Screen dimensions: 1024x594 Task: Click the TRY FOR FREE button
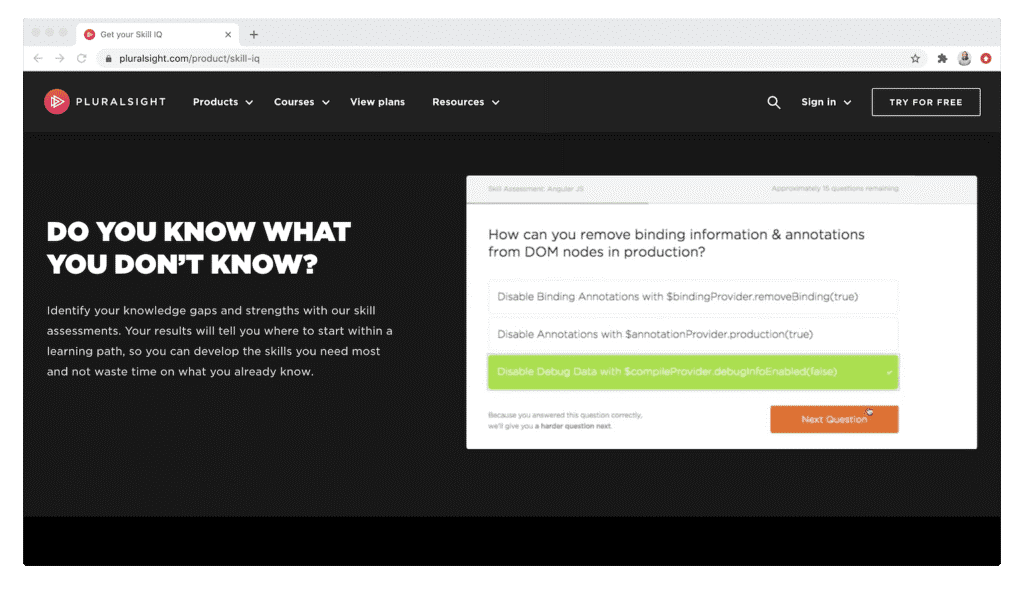925,102
